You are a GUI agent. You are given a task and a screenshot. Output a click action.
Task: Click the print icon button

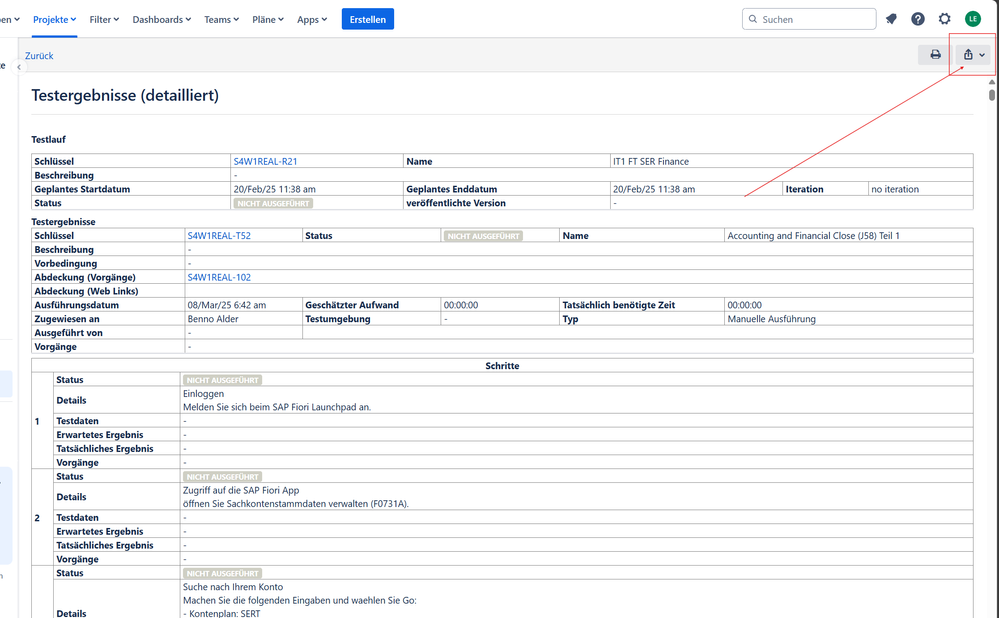(935, 55)
